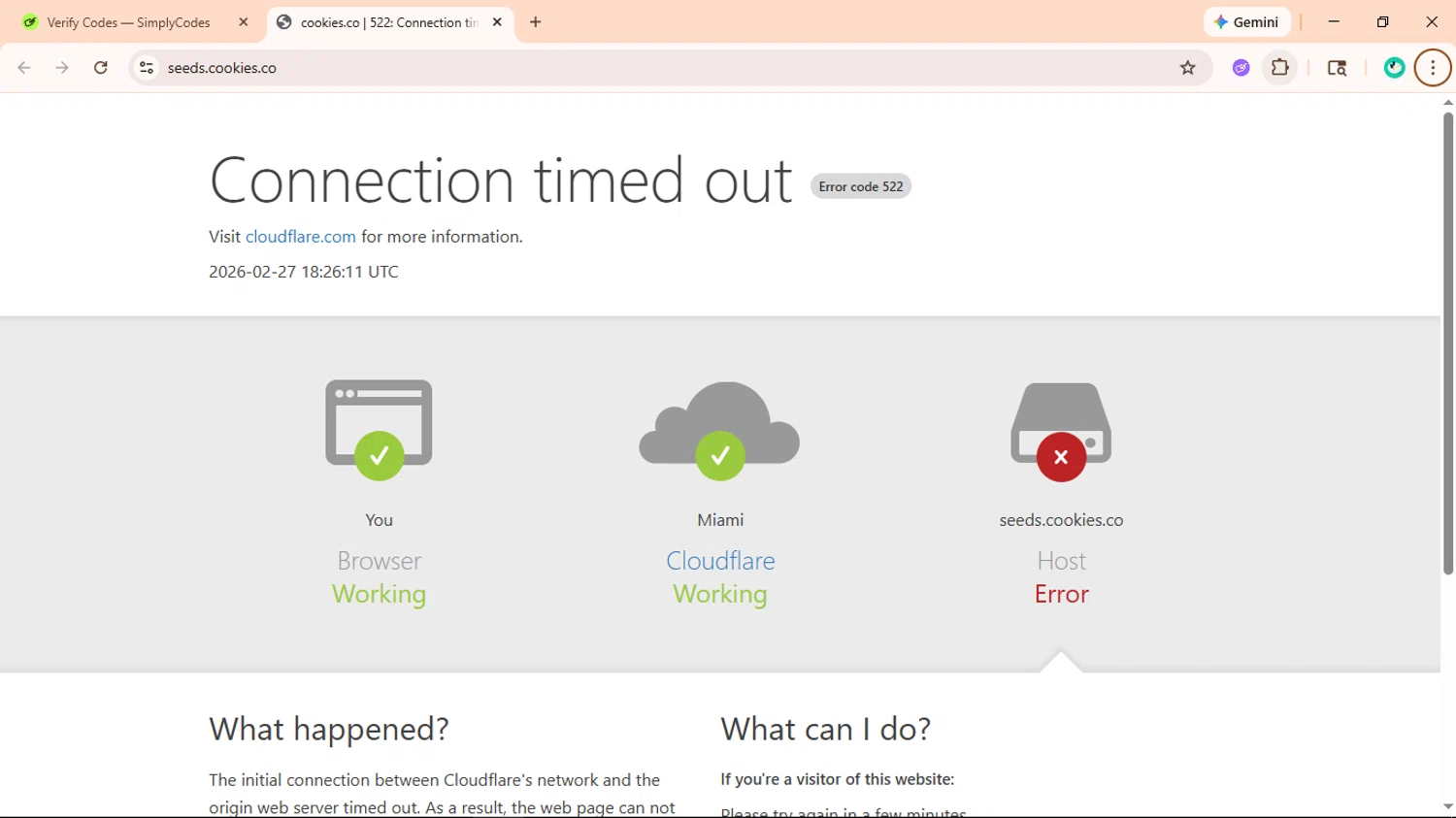
Task: Click the What can I do? heading
Action: (x=826, y=729)
